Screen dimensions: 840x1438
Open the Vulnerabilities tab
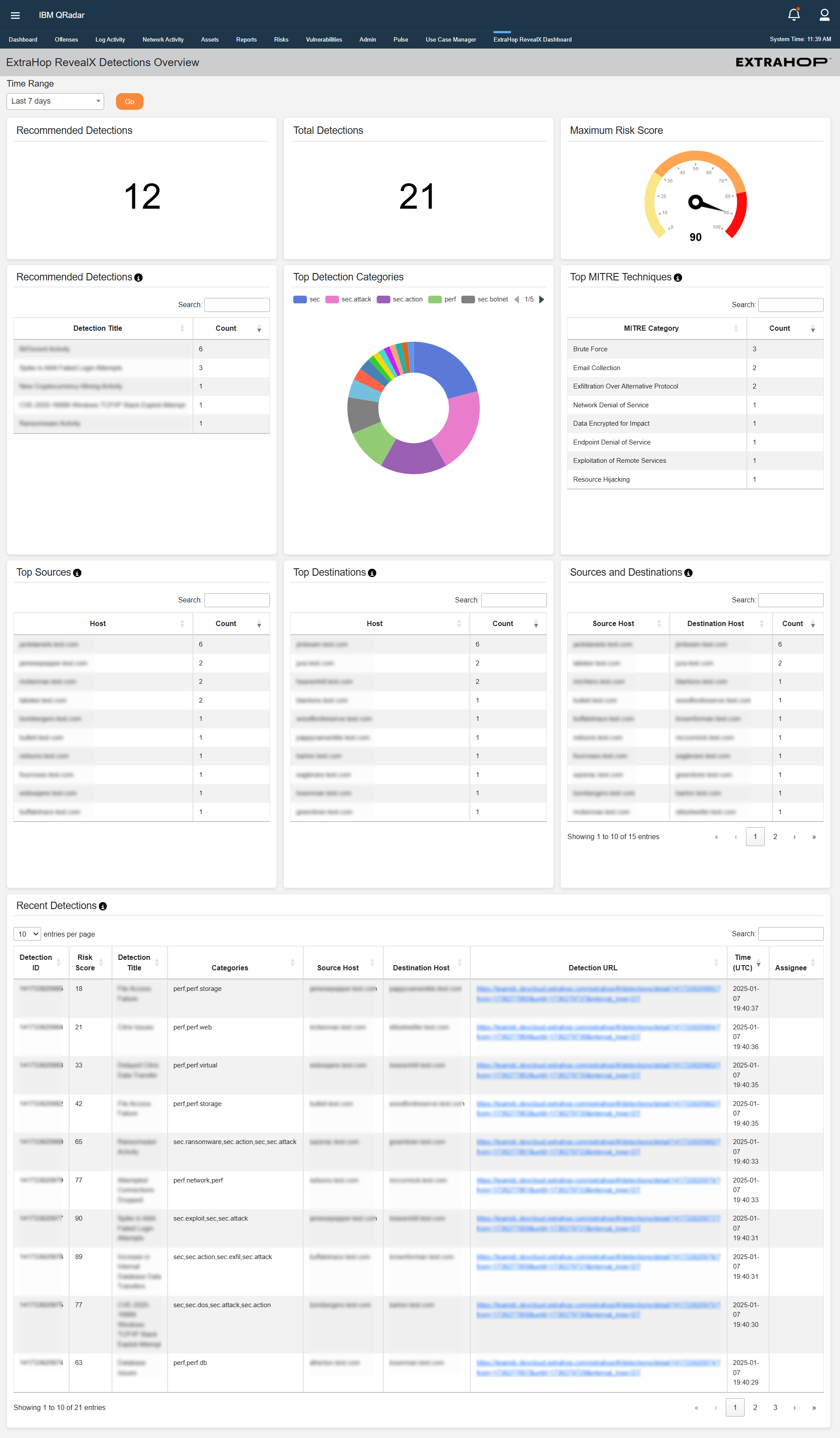[324, 40]
